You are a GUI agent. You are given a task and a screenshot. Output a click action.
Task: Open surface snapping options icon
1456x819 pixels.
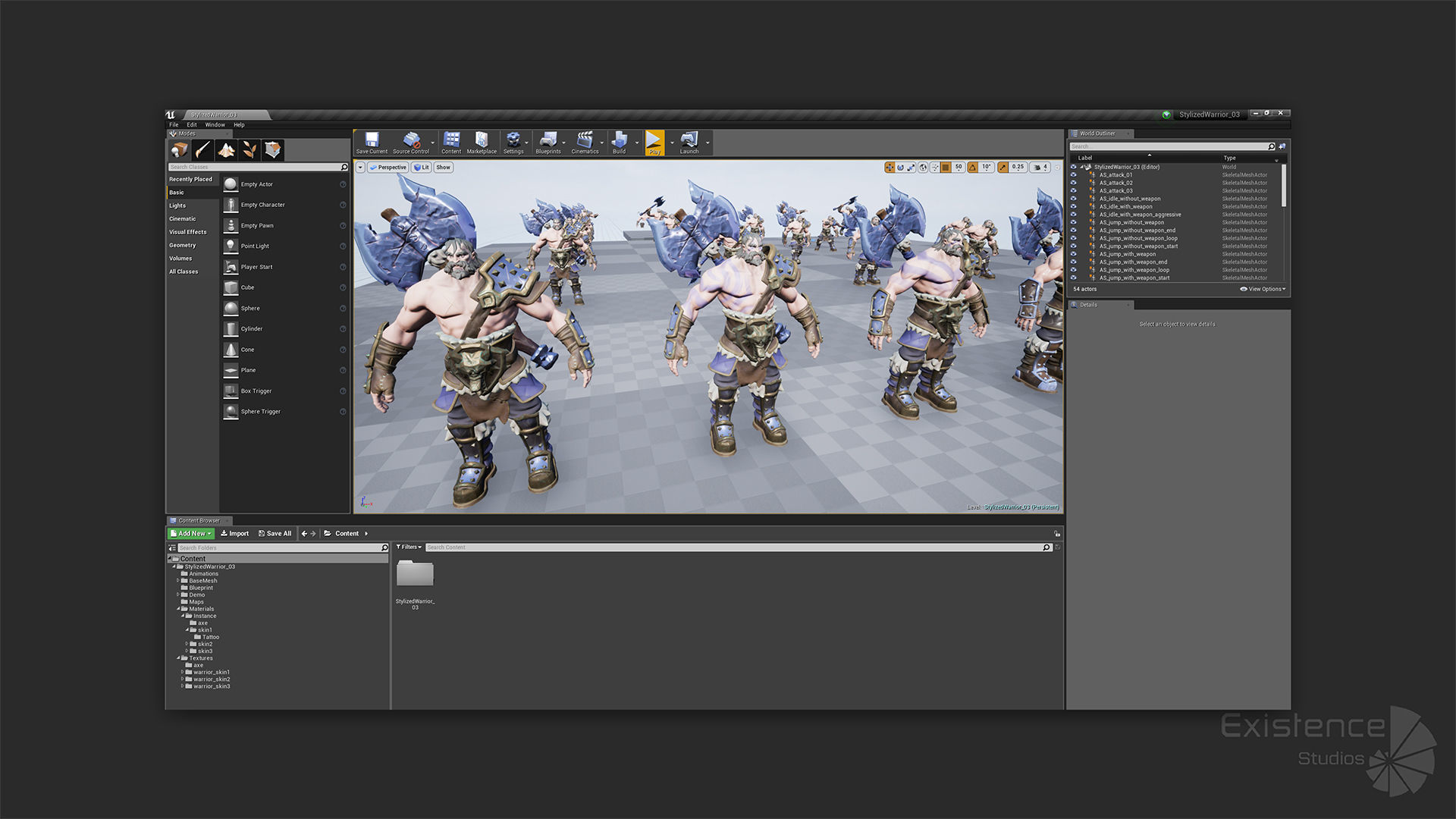tap(935, 168)
